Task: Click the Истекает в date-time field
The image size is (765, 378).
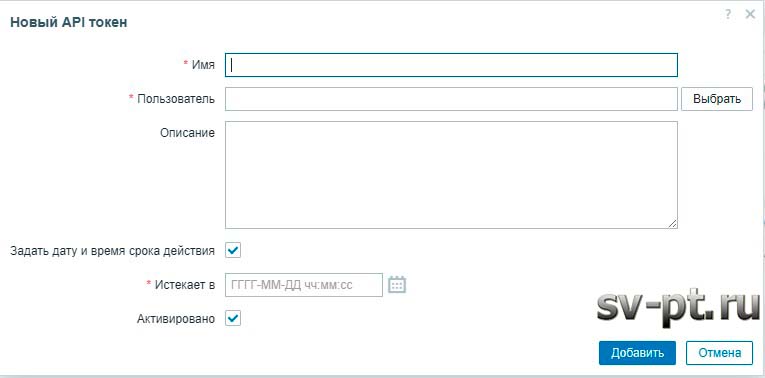Action: click(304, 285)
